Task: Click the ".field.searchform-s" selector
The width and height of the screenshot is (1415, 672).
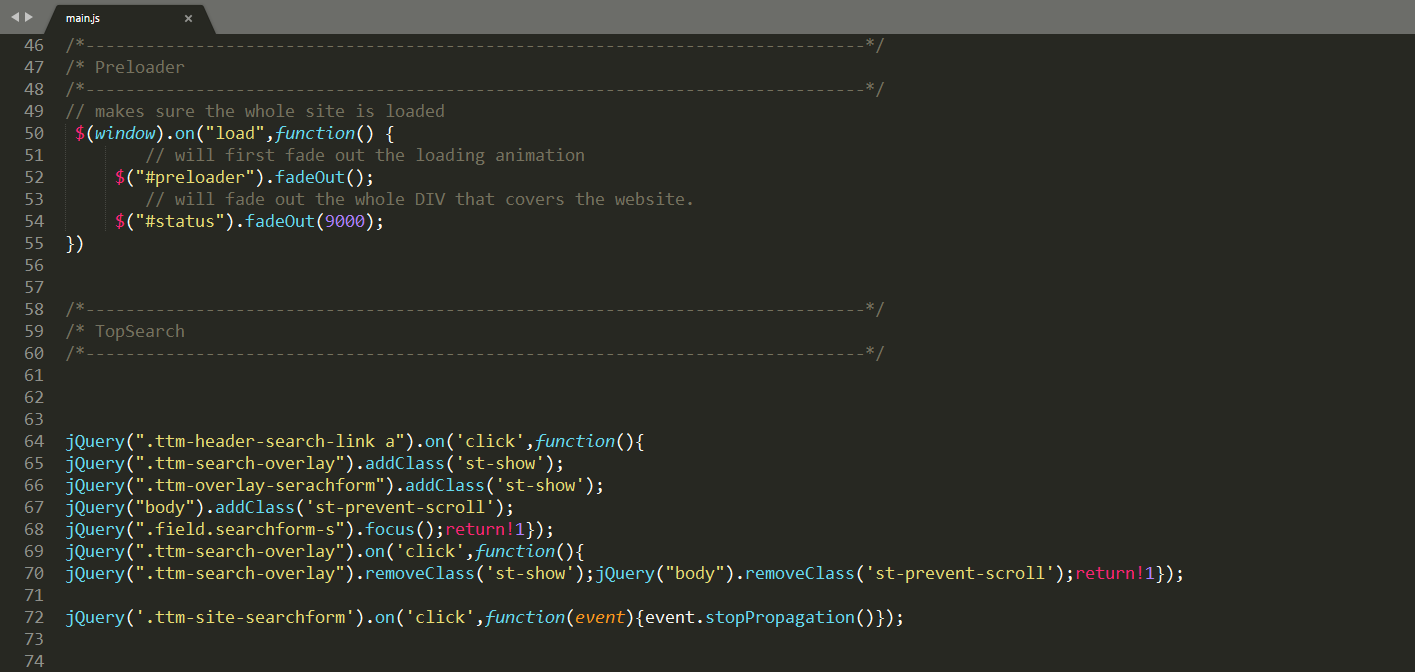Action: pyautogui.click(x=240, y=529)
